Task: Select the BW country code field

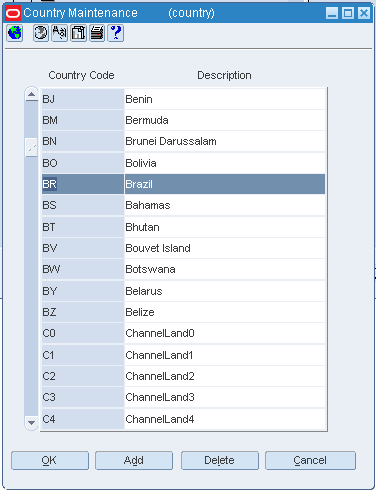Action: (83, 269)
